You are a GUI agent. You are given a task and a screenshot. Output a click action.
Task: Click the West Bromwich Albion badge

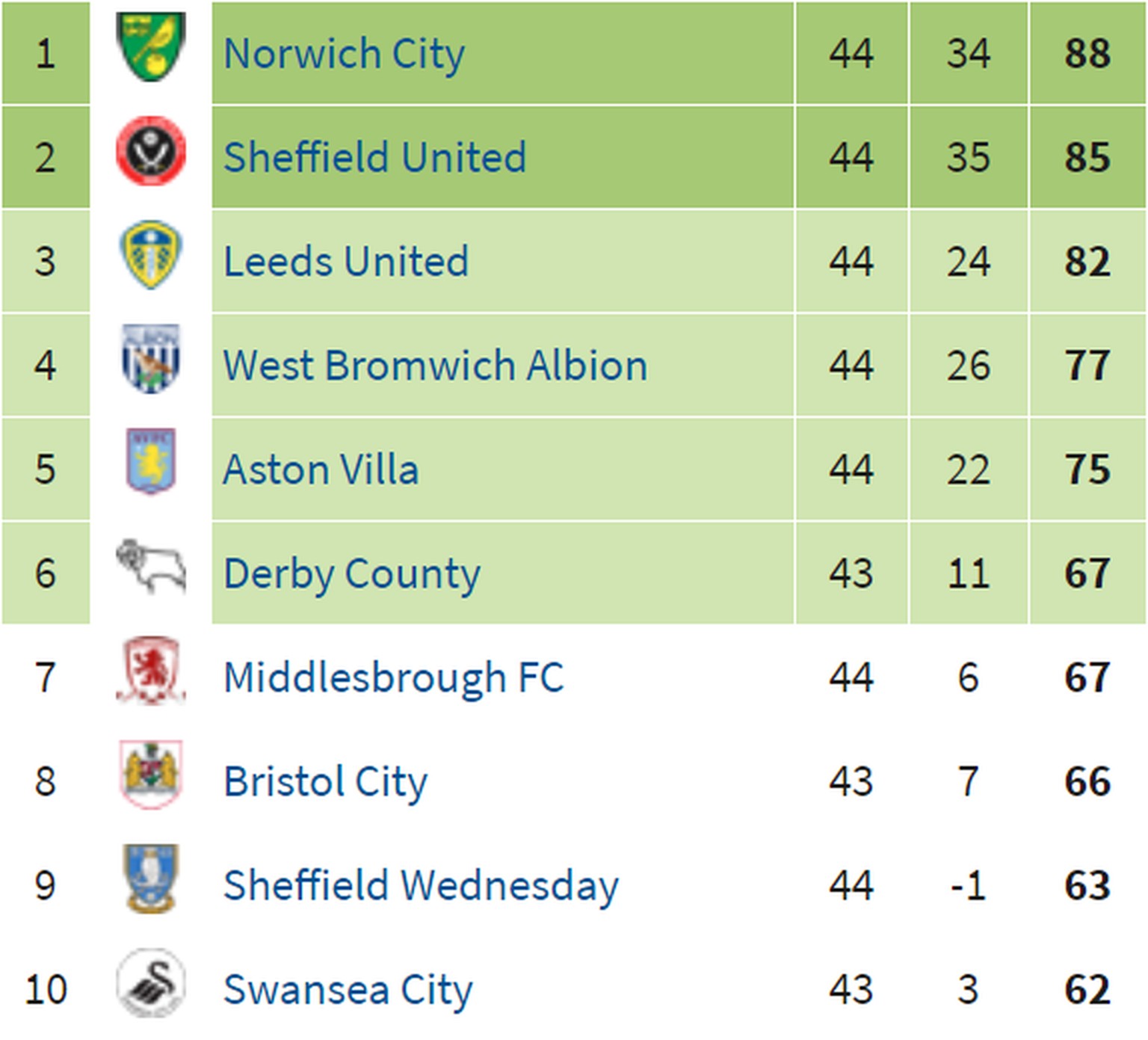point(151,359)
